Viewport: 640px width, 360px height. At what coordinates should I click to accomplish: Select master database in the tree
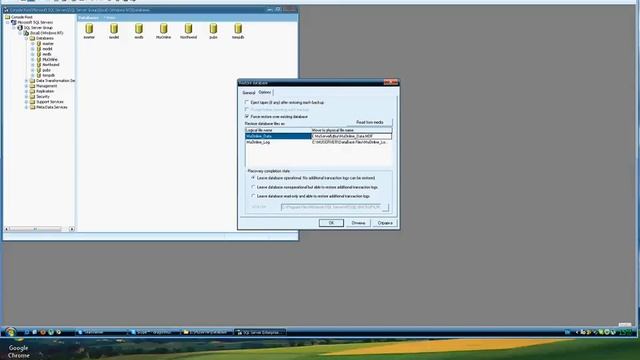tap(48, 44)
